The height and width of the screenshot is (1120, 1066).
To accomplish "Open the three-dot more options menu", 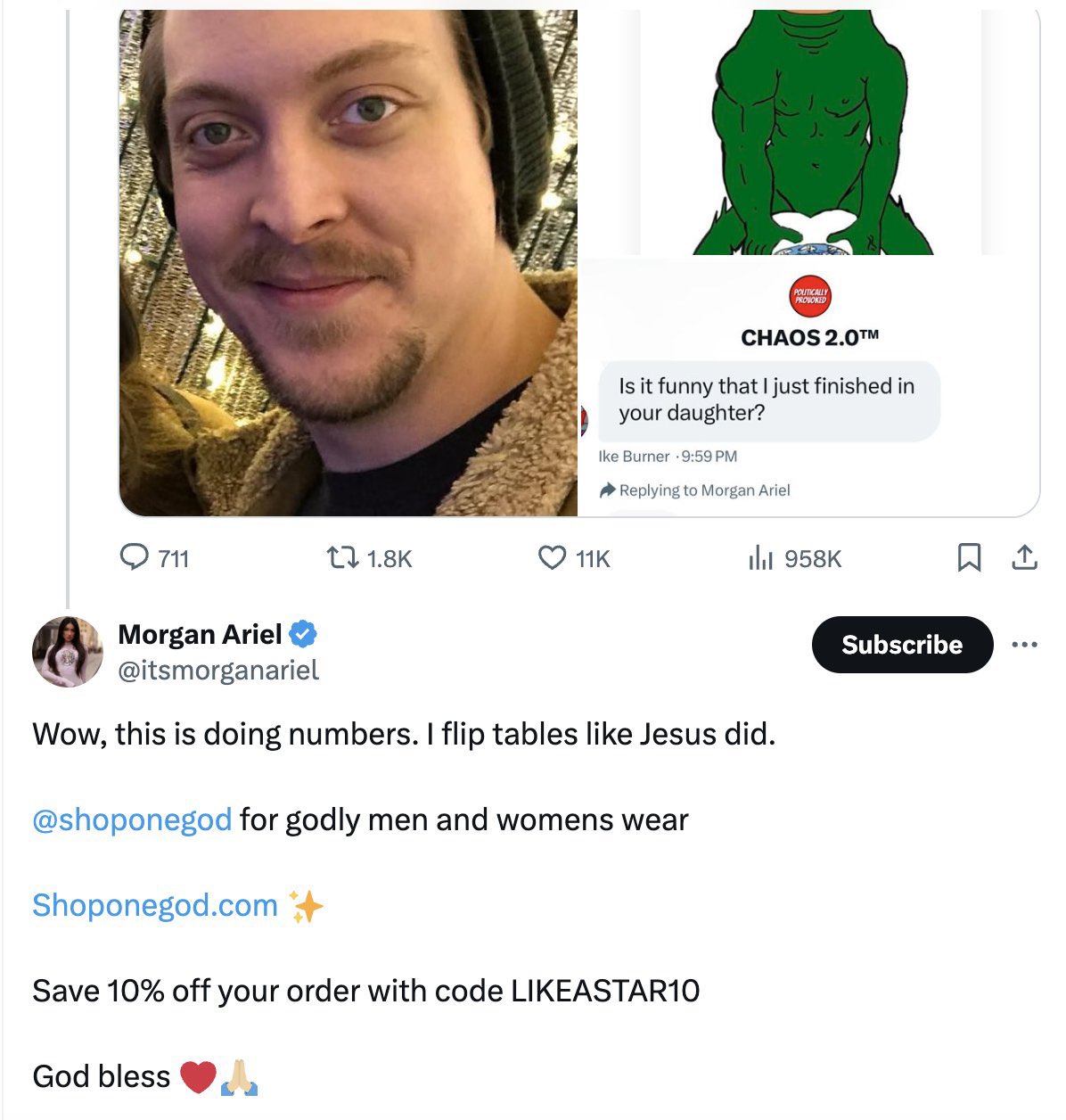I will [x=1025, y=645].
